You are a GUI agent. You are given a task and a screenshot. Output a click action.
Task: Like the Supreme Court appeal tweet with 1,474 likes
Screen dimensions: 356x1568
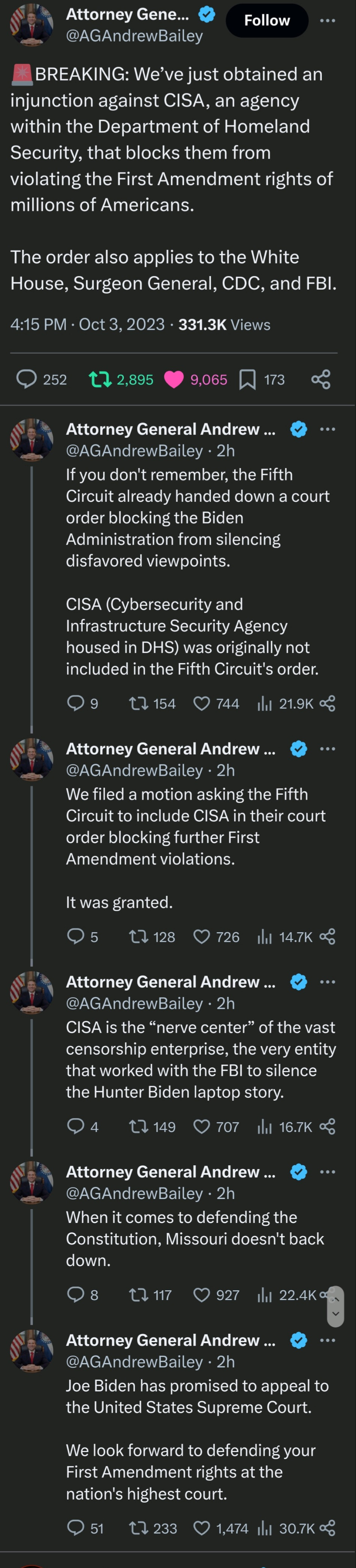201,1528
